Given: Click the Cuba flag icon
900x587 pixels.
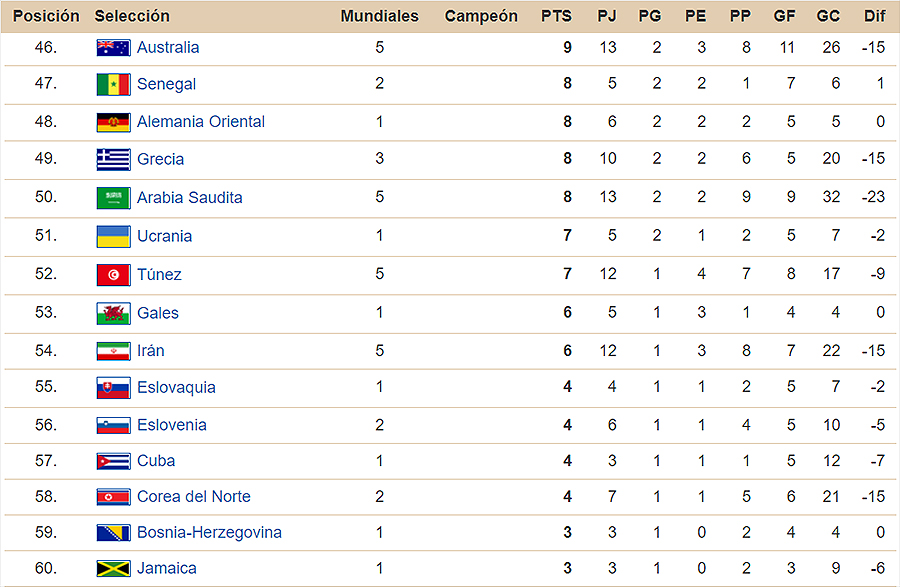Looking at the screenshot, I should point(113,461).
